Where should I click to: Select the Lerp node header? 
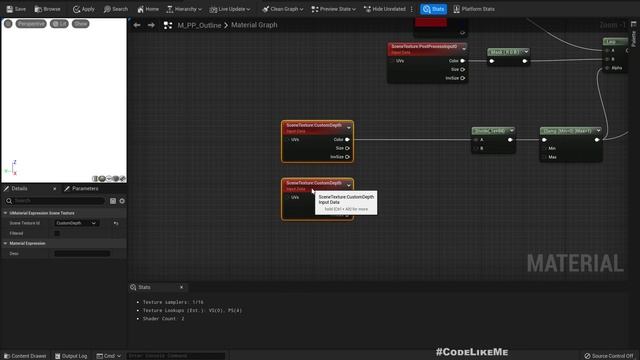click(x=615, y=42)
